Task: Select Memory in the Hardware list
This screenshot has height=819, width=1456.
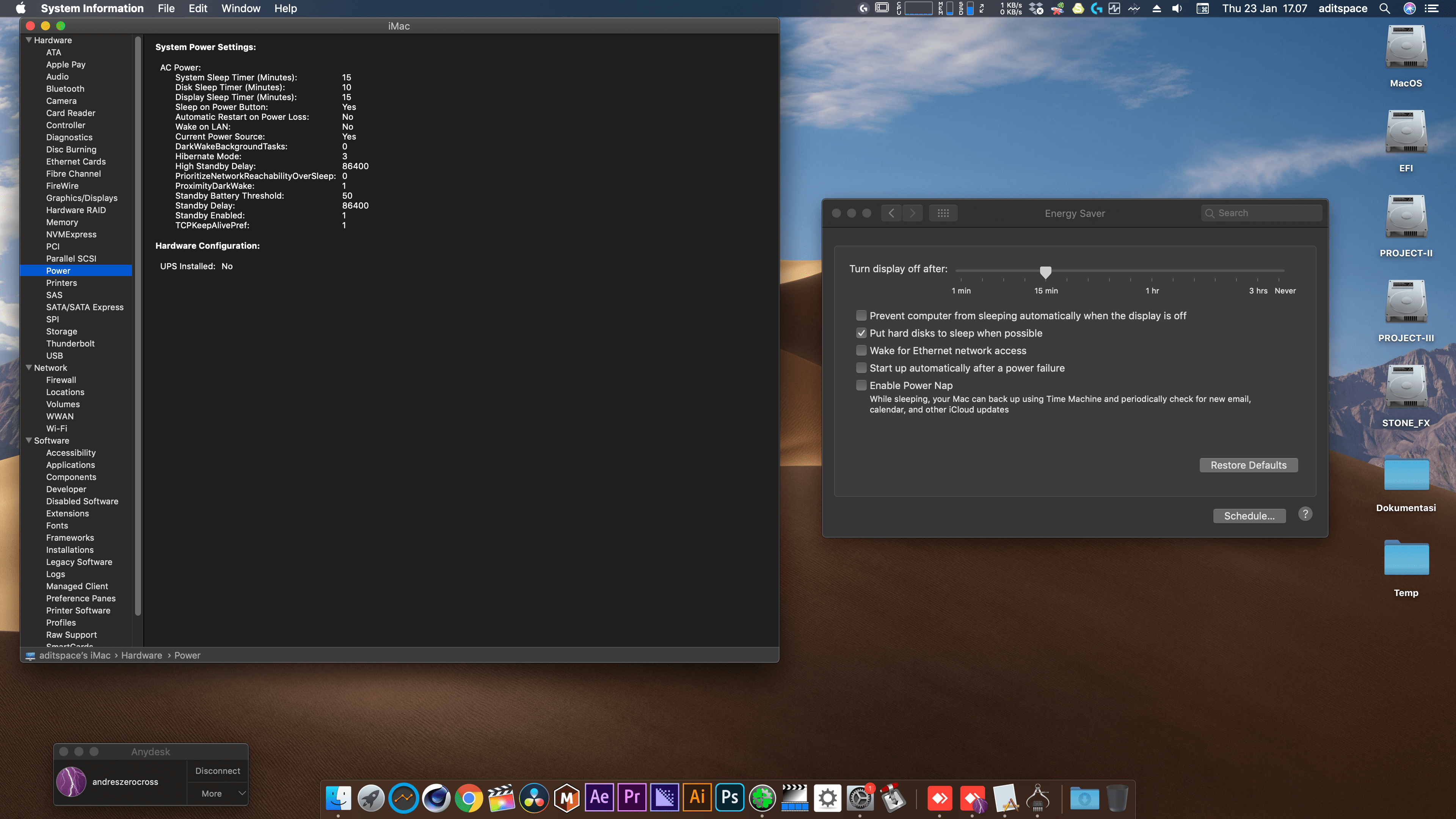Action: click(x=62, y=222)
